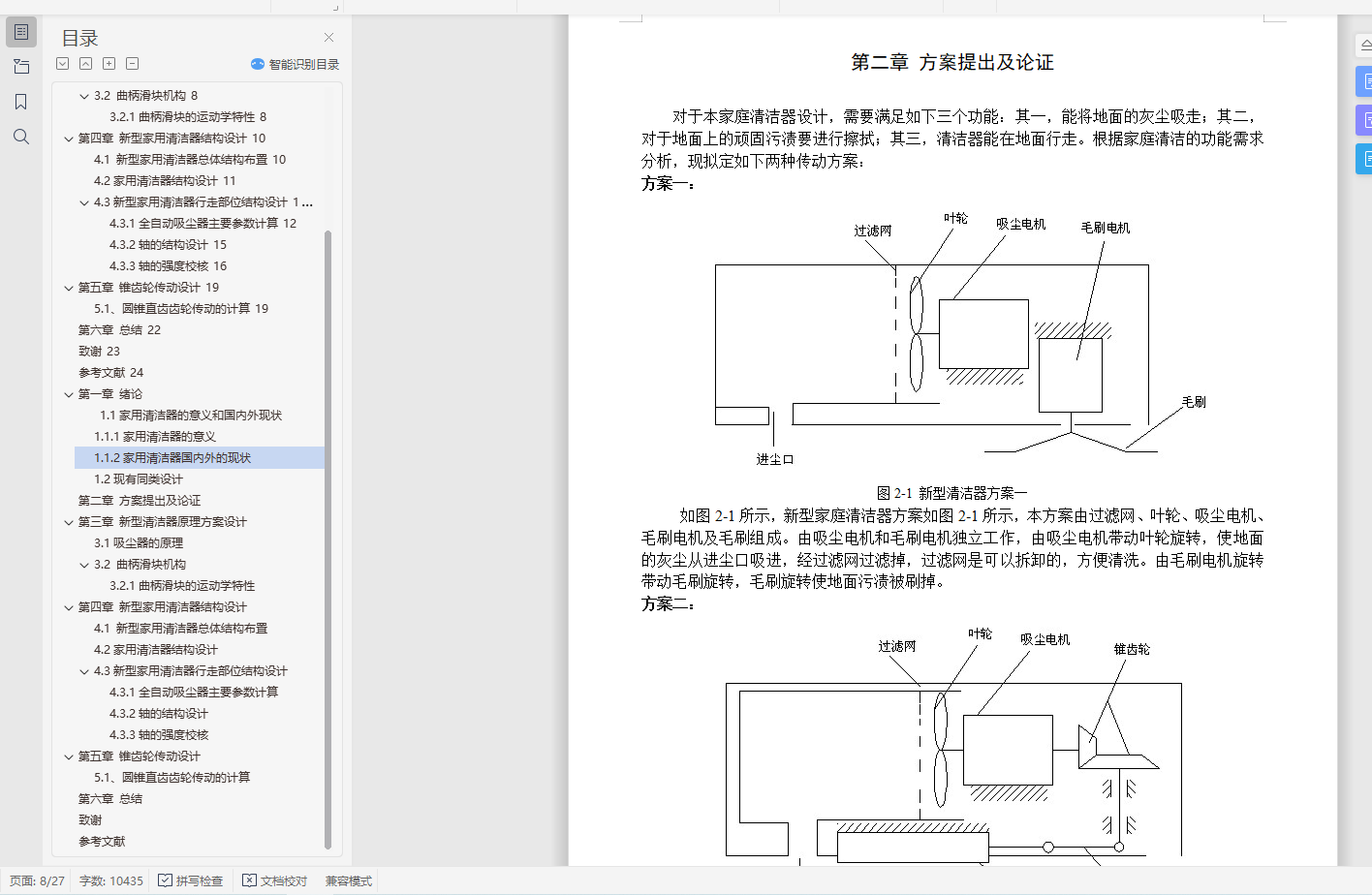Collapse '第三章 新型清洁器原理方案设计' chevron

coord(69,522)
